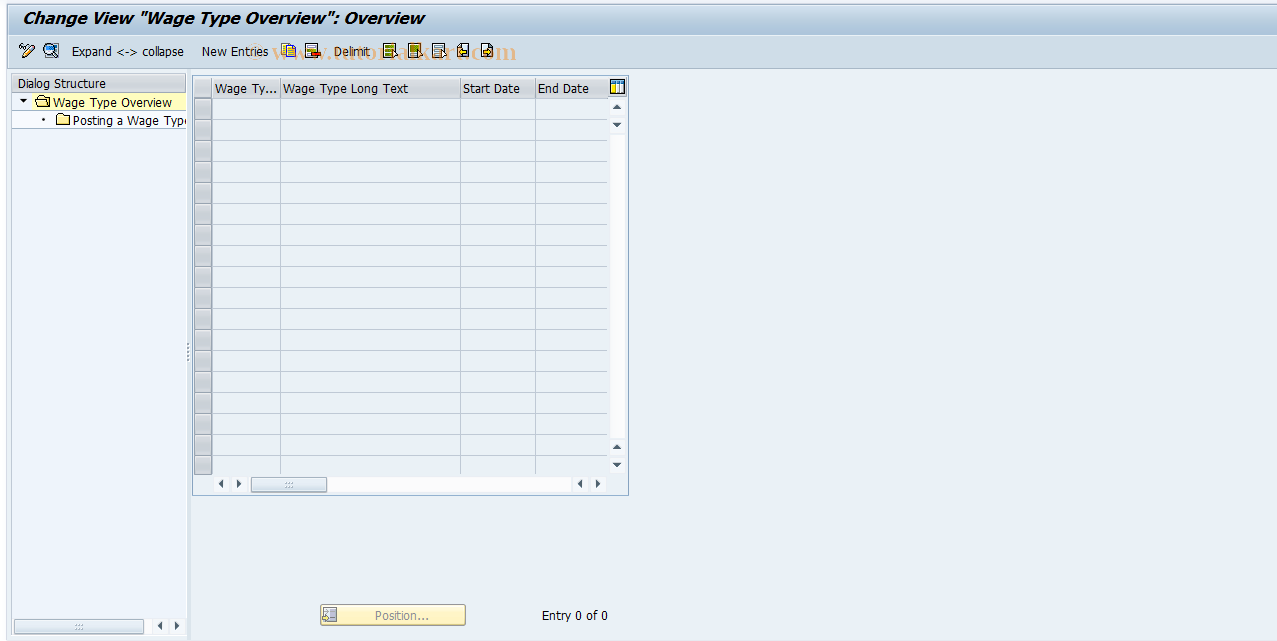Click Expand <-> collapse in toolbar
Image resolution: width=1277 pixels, height=641 pixels.
pos(128,51)
